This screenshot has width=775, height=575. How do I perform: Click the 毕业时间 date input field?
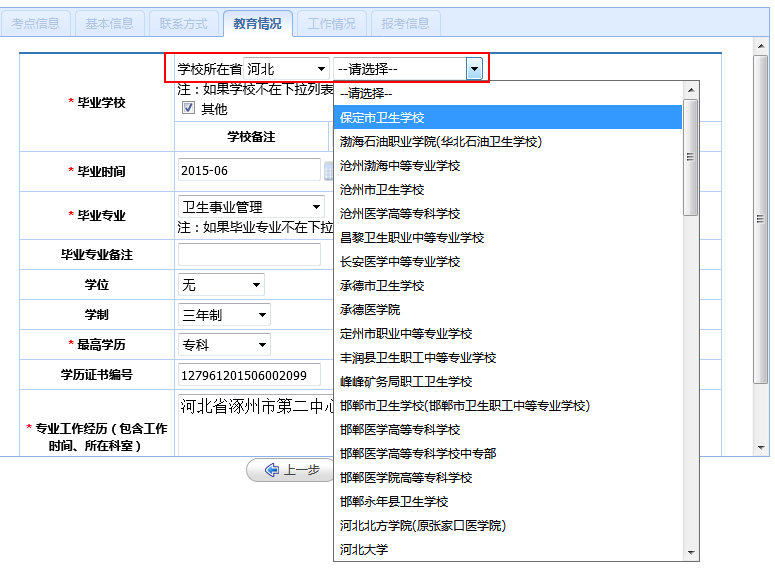pyautogui.click(x=248, y=171)
